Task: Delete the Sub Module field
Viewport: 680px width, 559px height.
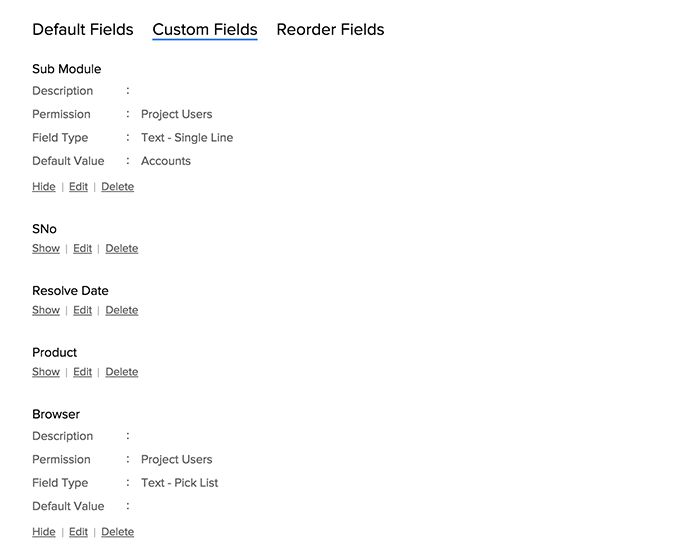Action: pyautogui.click(x=117, y=187)
